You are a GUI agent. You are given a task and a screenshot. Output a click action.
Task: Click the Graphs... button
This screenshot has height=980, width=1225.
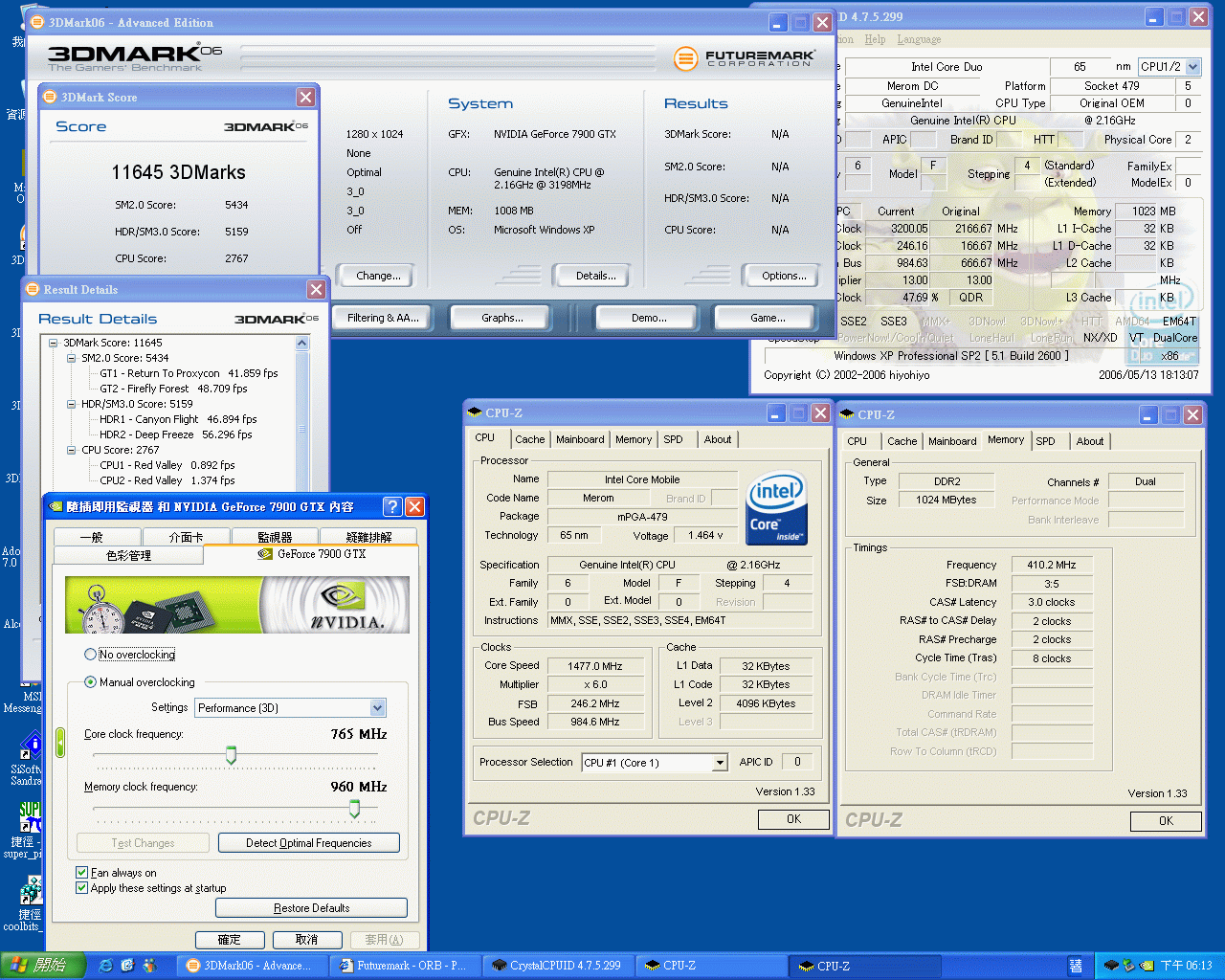pyautogui.click(x=502, y=318)
